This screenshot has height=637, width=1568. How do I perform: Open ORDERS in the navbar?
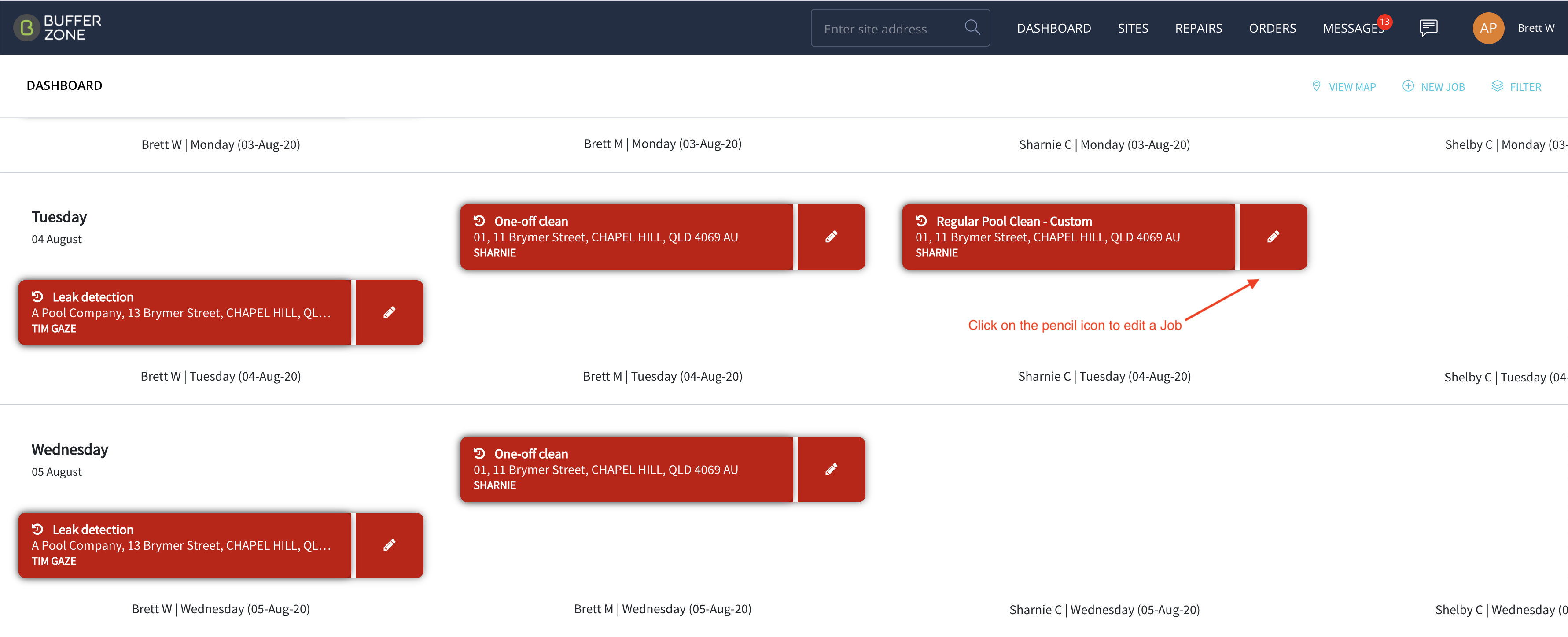click(1272, 28)
